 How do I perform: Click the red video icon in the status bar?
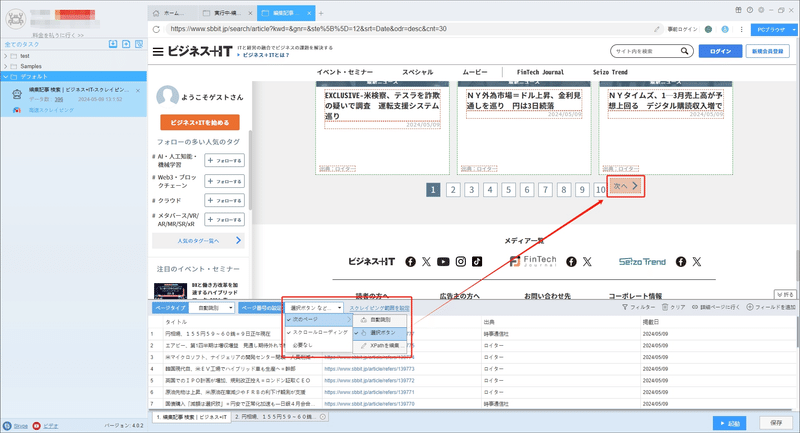pyautogui.click(x=36, y=425)
